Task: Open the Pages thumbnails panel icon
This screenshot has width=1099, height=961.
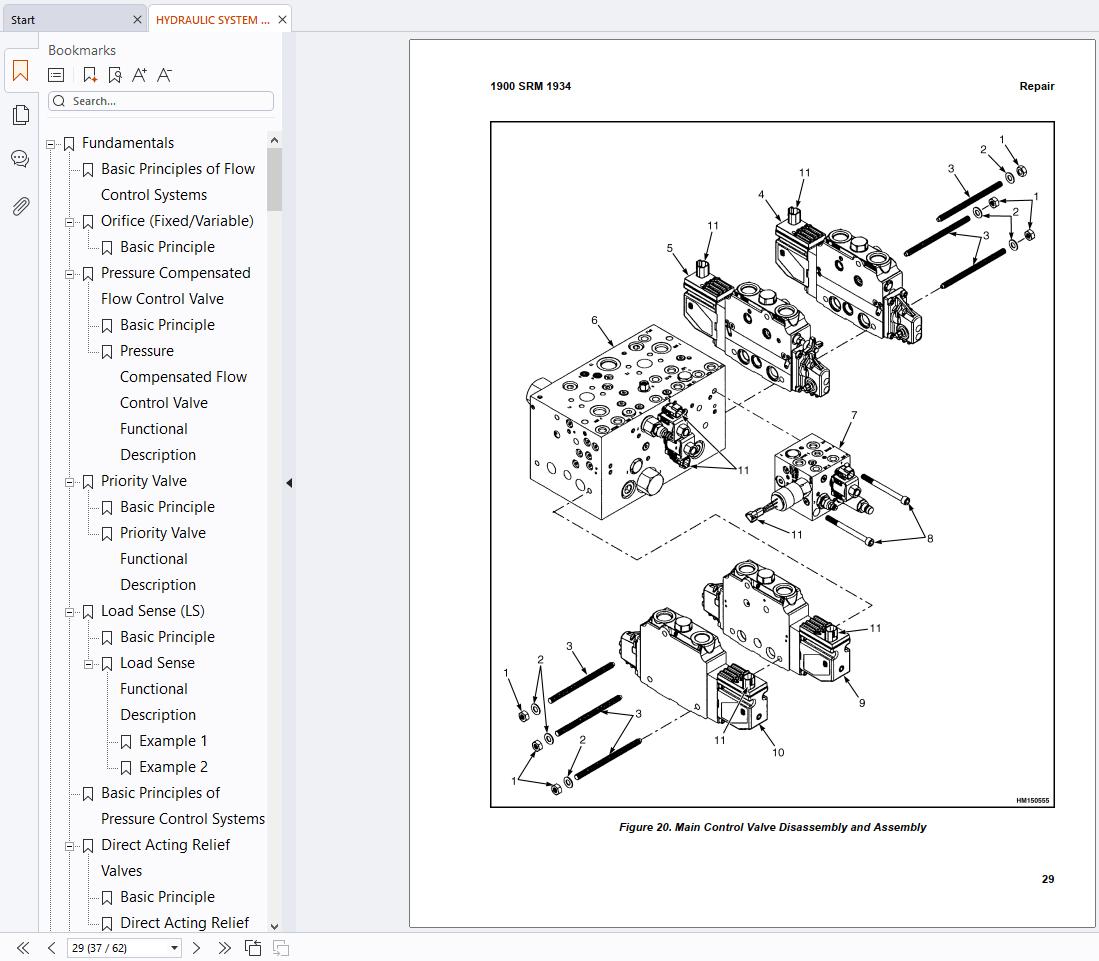Action: pyautogui.click(x=20, y=115)
